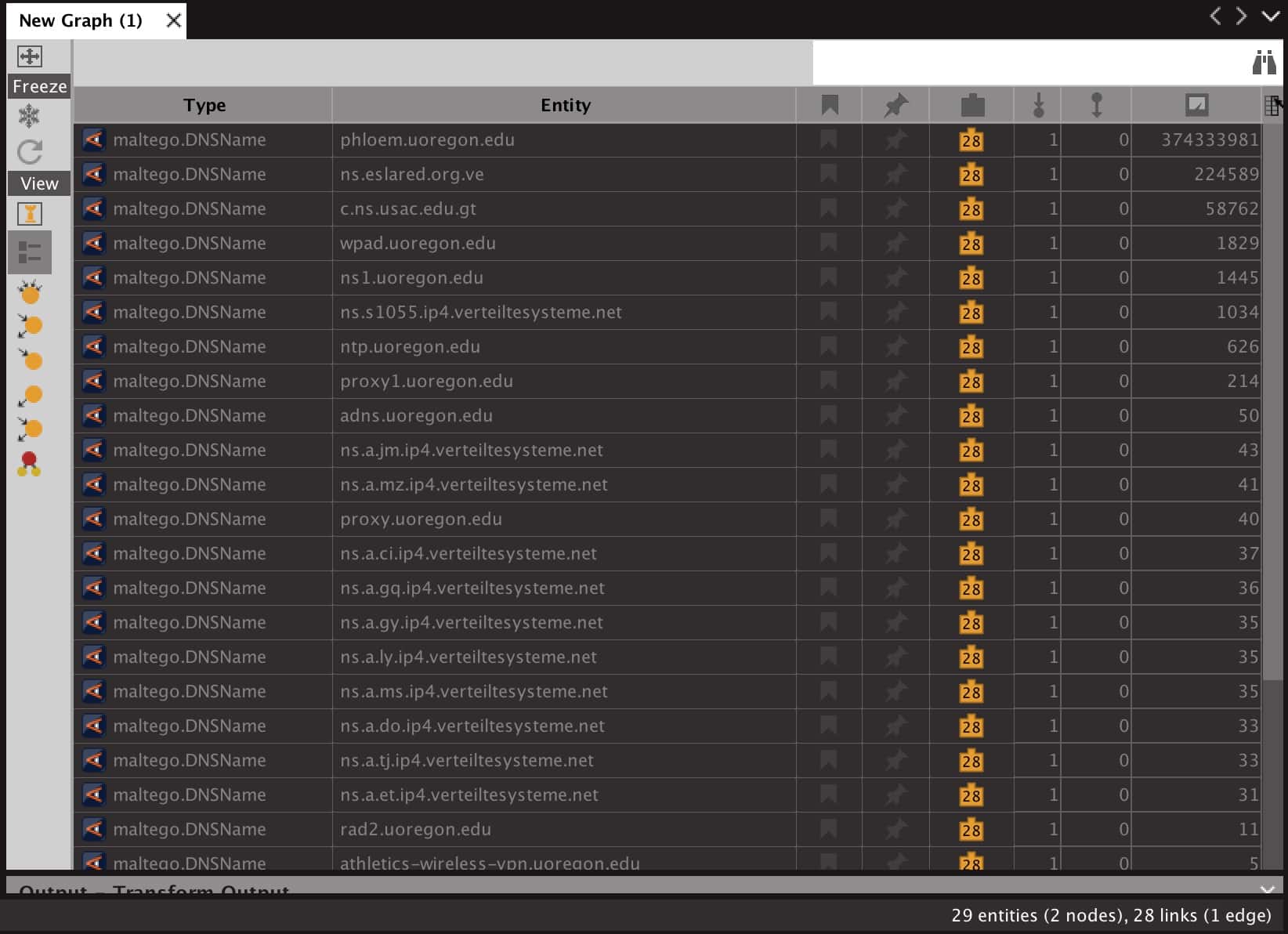The width and height of the screenshot is (1288, 934).
Task: Open the binoculars find icon
Action: click(1264, 62)
